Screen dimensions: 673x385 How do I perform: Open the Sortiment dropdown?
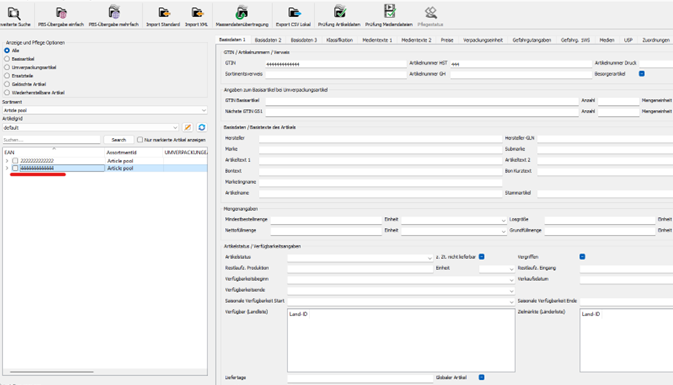point(105,110)
